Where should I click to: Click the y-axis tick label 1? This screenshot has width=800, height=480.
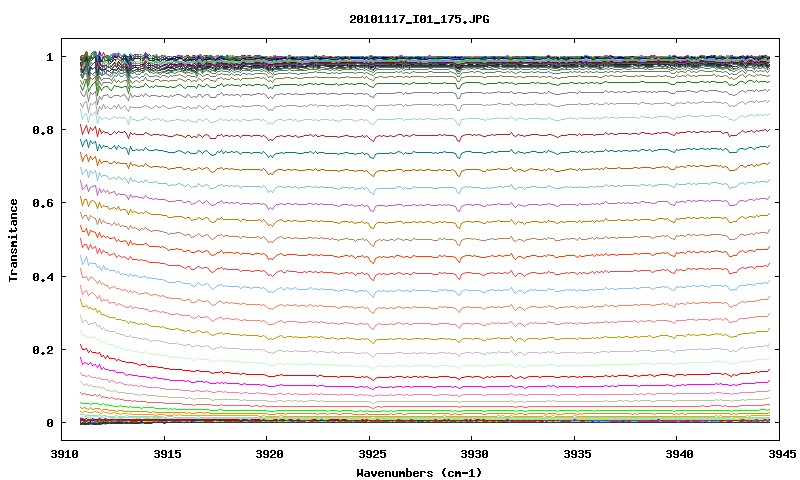(x=49, y=57)
